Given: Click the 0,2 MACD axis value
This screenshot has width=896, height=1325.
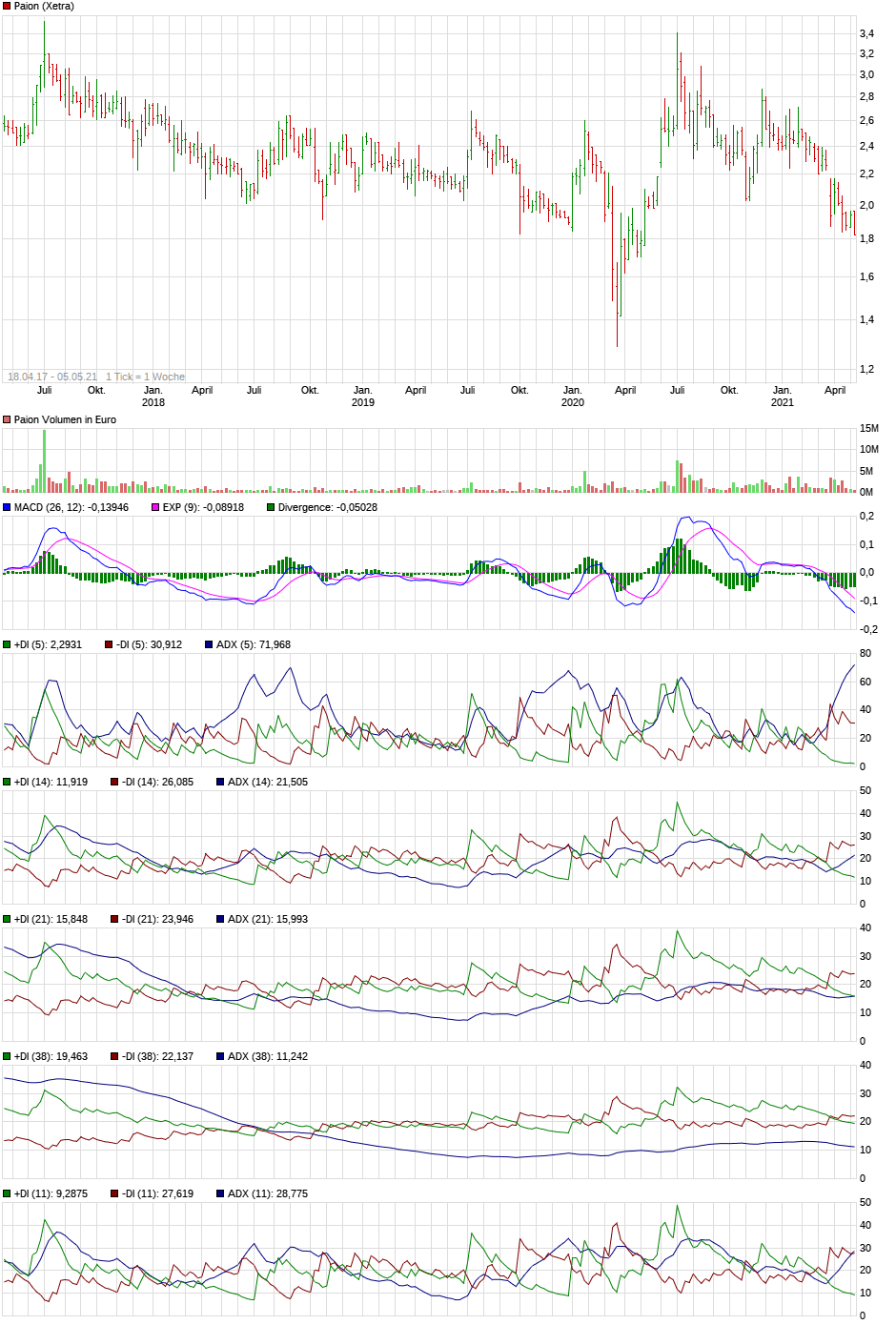Looking at the screenshot, I should pyautogui.click(x=866, y=517).
